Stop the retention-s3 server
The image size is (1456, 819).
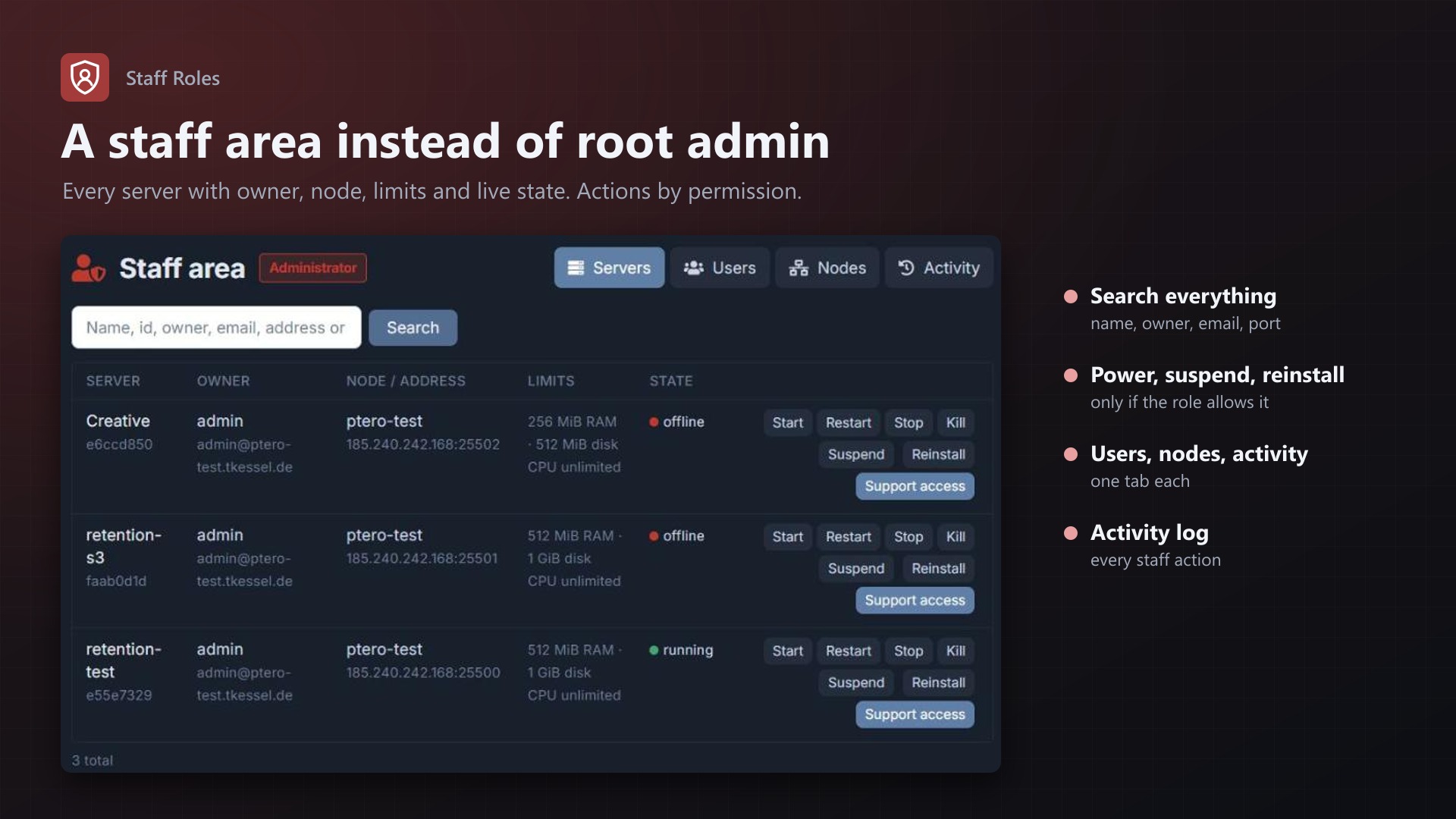point(908,537)
